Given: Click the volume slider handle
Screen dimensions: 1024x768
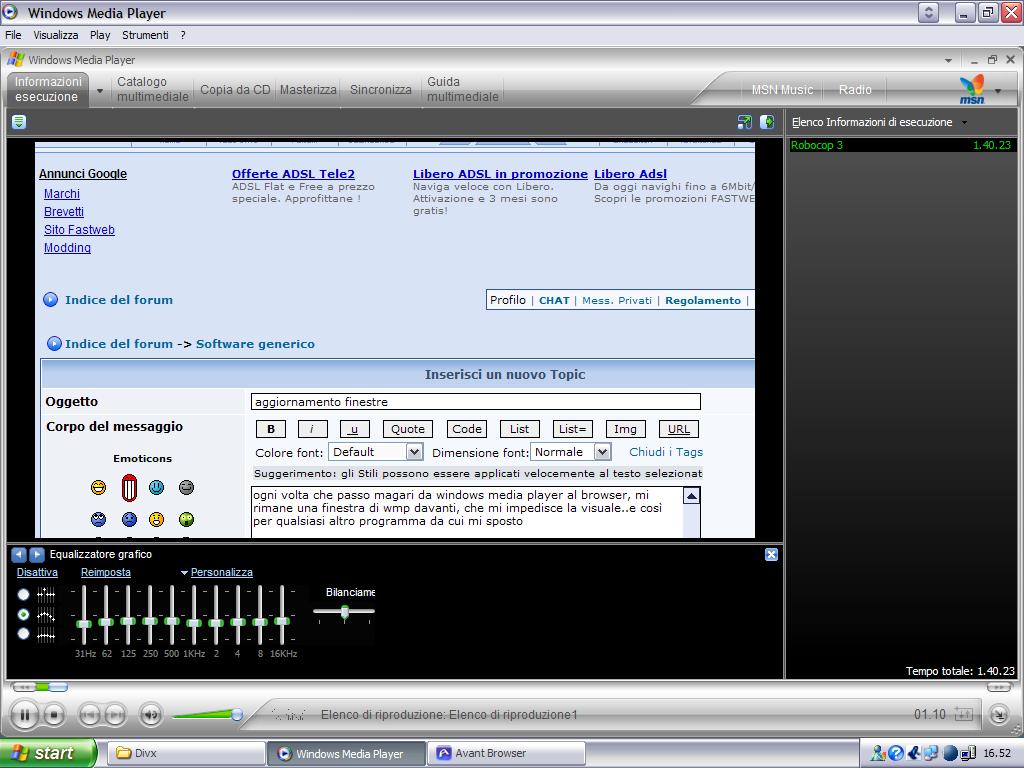Looking at the screenshot, I should [237, 715].
